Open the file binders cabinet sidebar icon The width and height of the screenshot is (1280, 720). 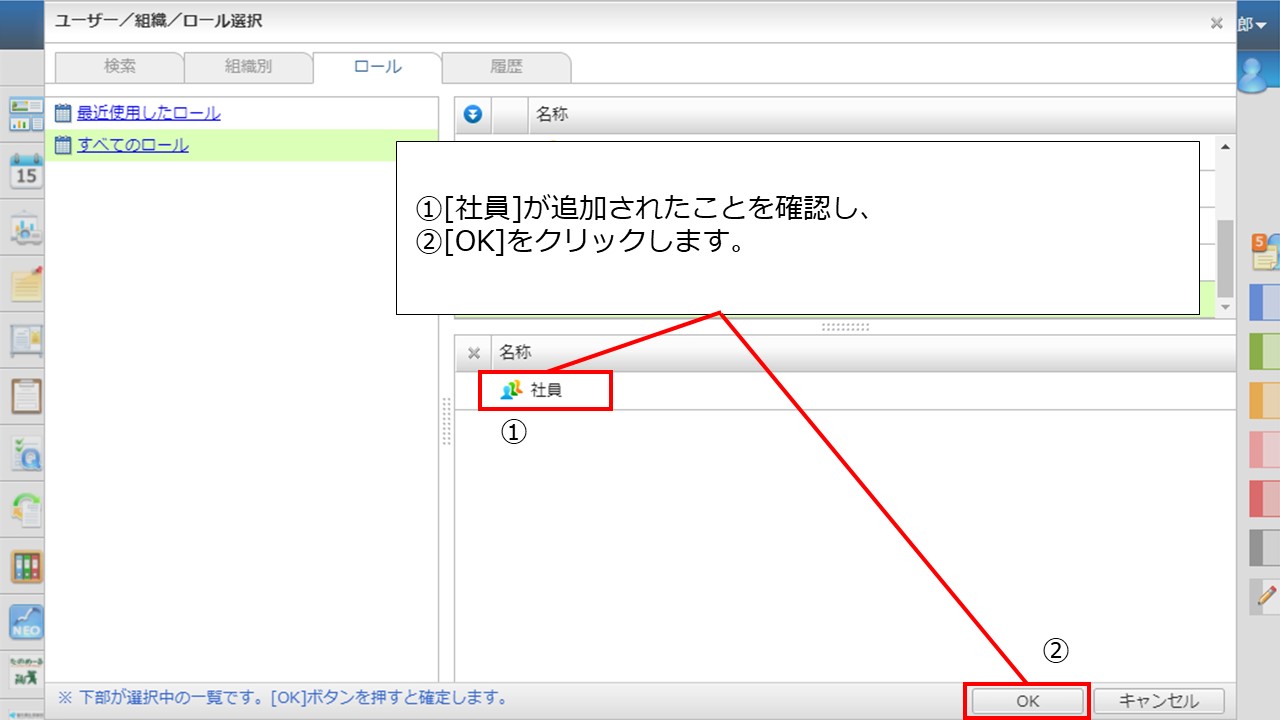pos(26,566)
